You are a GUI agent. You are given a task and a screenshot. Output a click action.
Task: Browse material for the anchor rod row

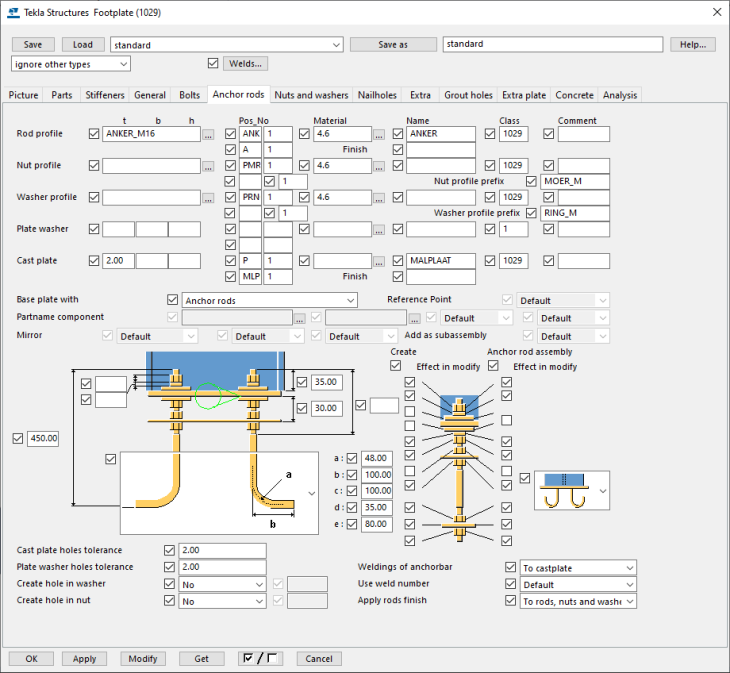[x=379, y=134]
